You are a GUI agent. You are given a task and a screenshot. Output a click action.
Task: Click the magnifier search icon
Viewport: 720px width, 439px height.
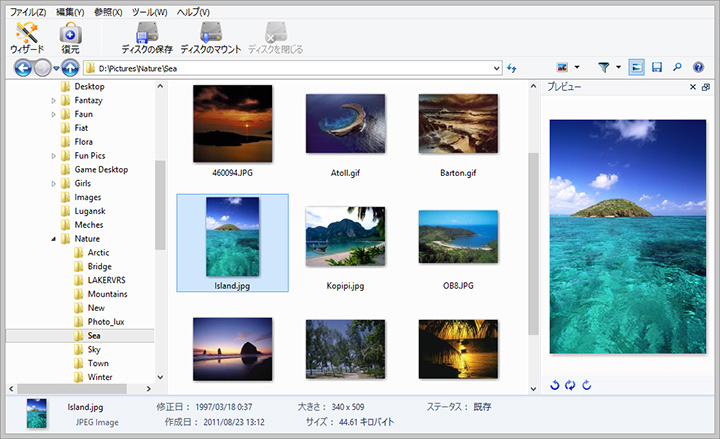coord(677,68)
